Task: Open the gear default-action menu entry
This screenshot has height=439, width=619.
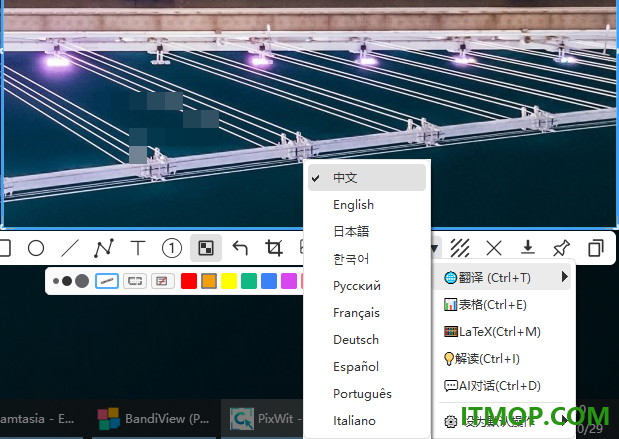Action: 502,421
